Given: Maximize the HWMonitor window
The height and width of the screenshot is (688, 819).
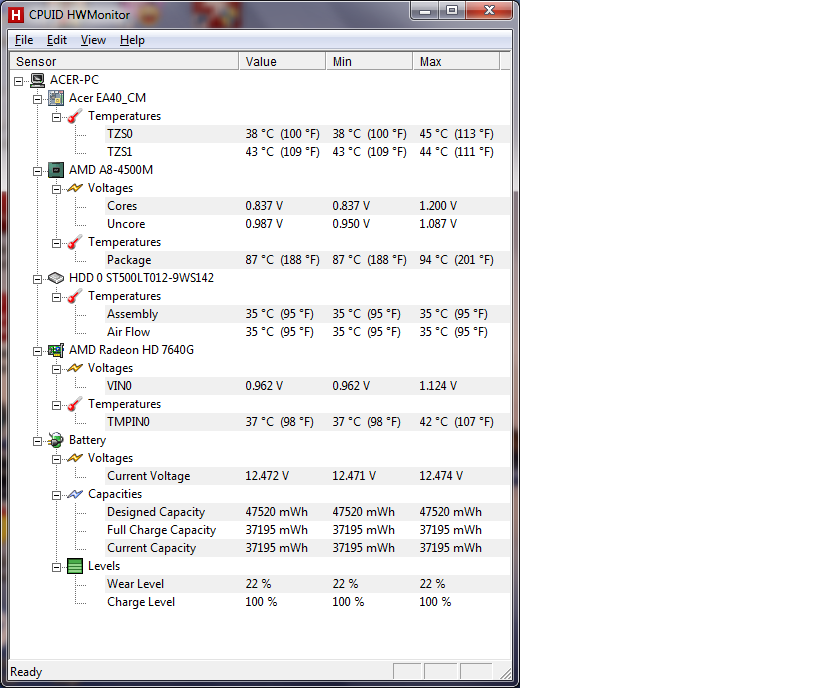Looking at the screenshot, I should click(452, 10).
